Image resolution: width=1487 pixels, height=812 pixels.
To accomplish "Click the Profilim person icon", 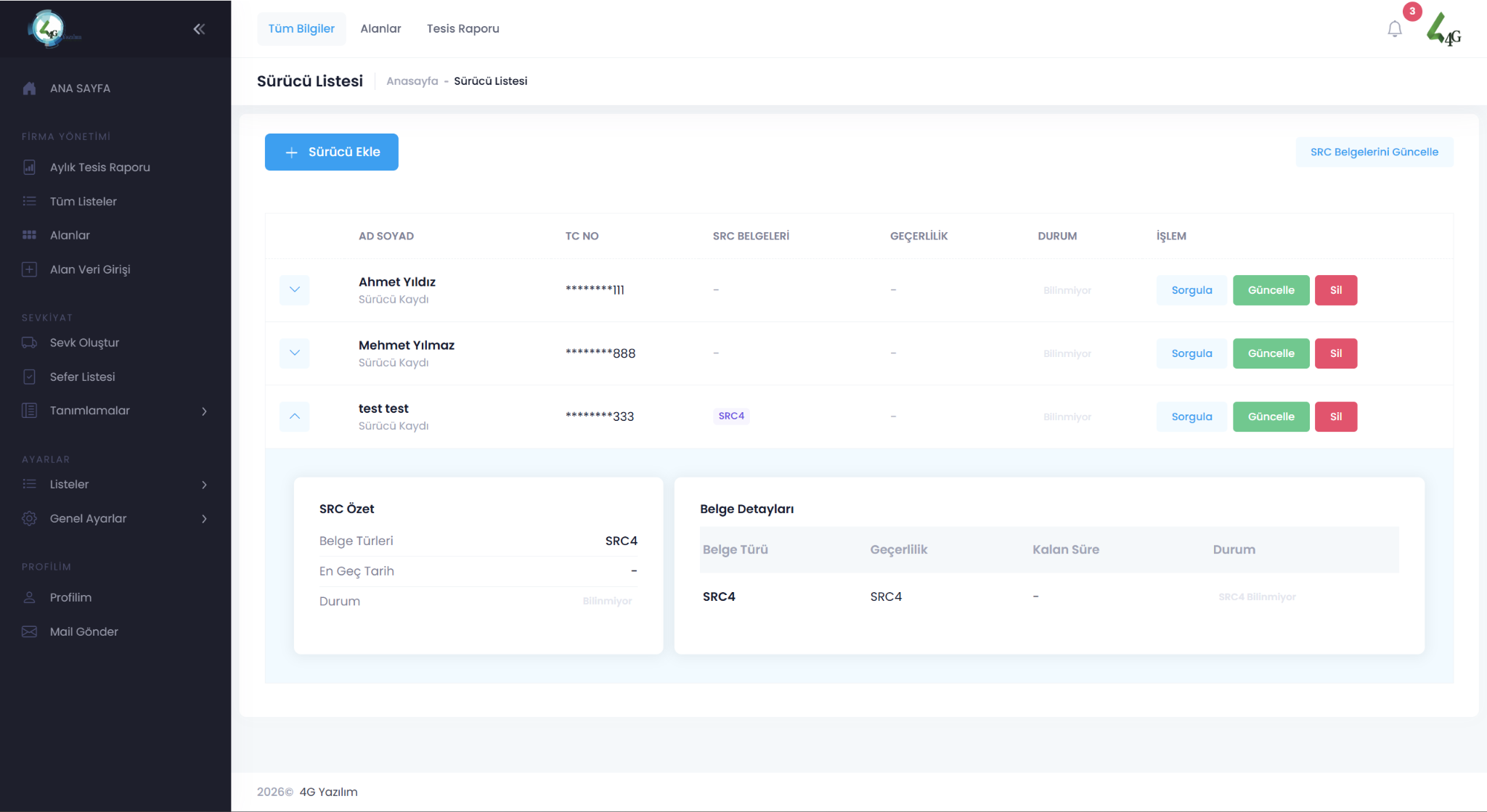I will click(29, 597).
